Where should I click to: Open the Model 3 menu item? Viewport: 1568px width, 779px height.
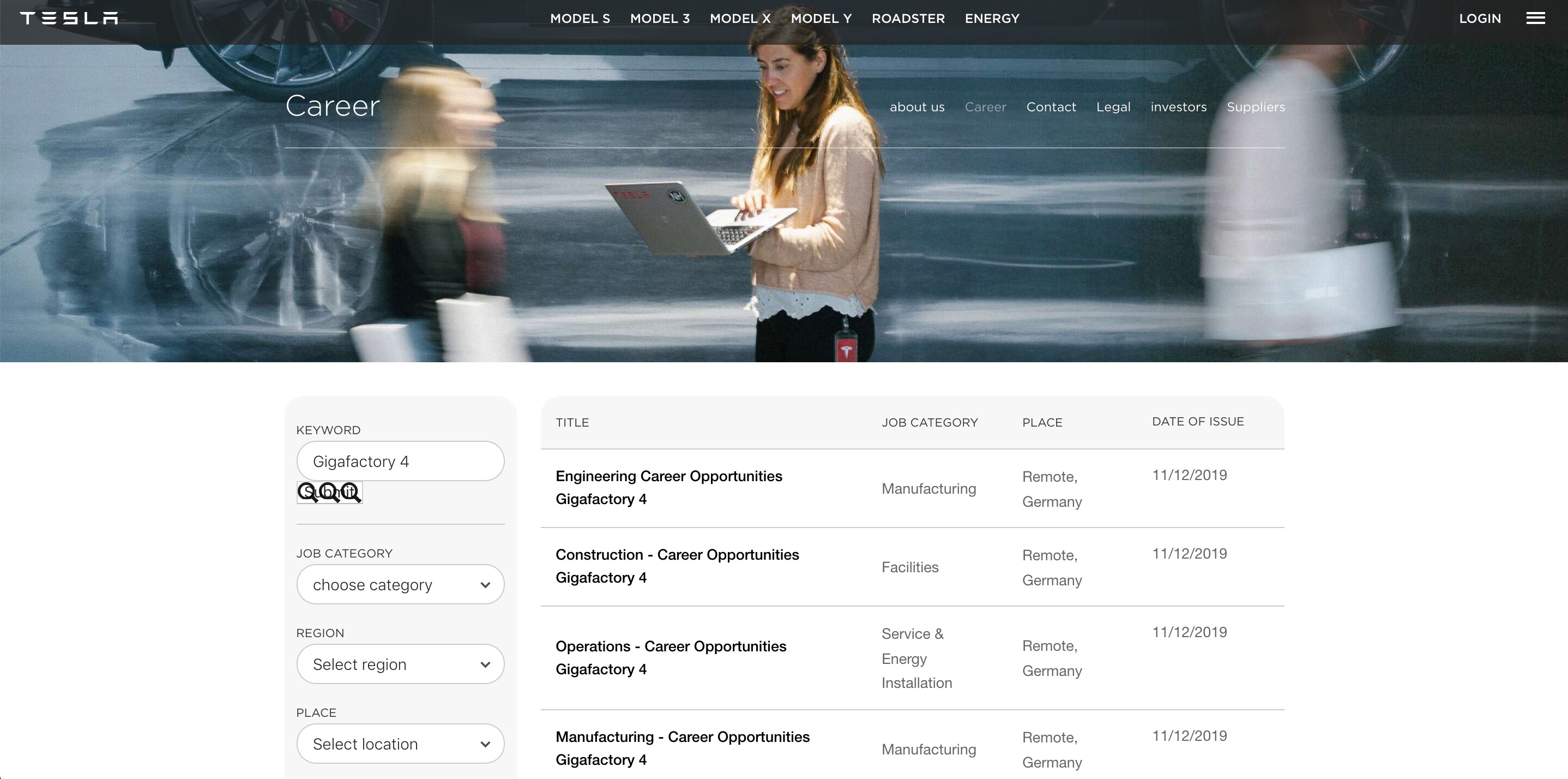pyautogui.click(x=660, y=18)
